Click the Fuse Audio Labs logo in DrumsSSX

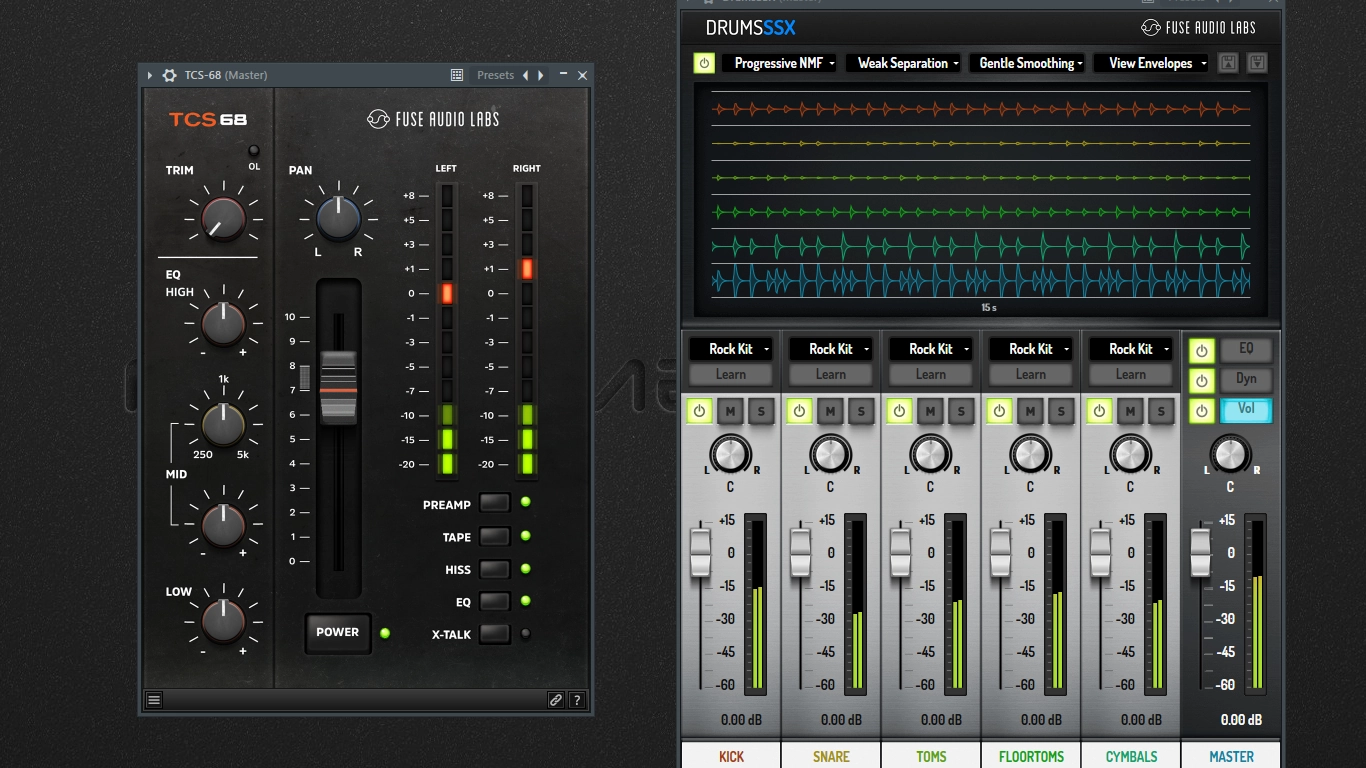[x=1198, y=27]
